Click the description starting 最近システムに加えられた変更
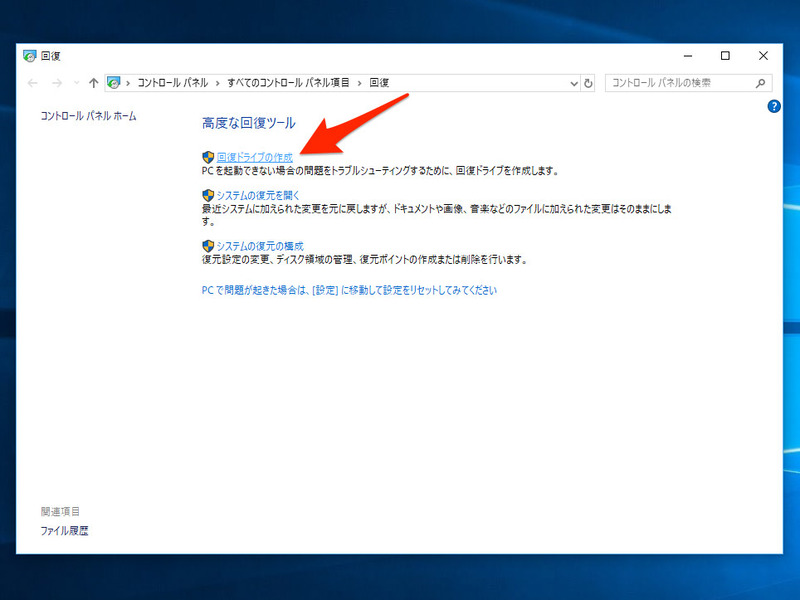Viewport: 800px width, 600px height. (x=437, y=215)
